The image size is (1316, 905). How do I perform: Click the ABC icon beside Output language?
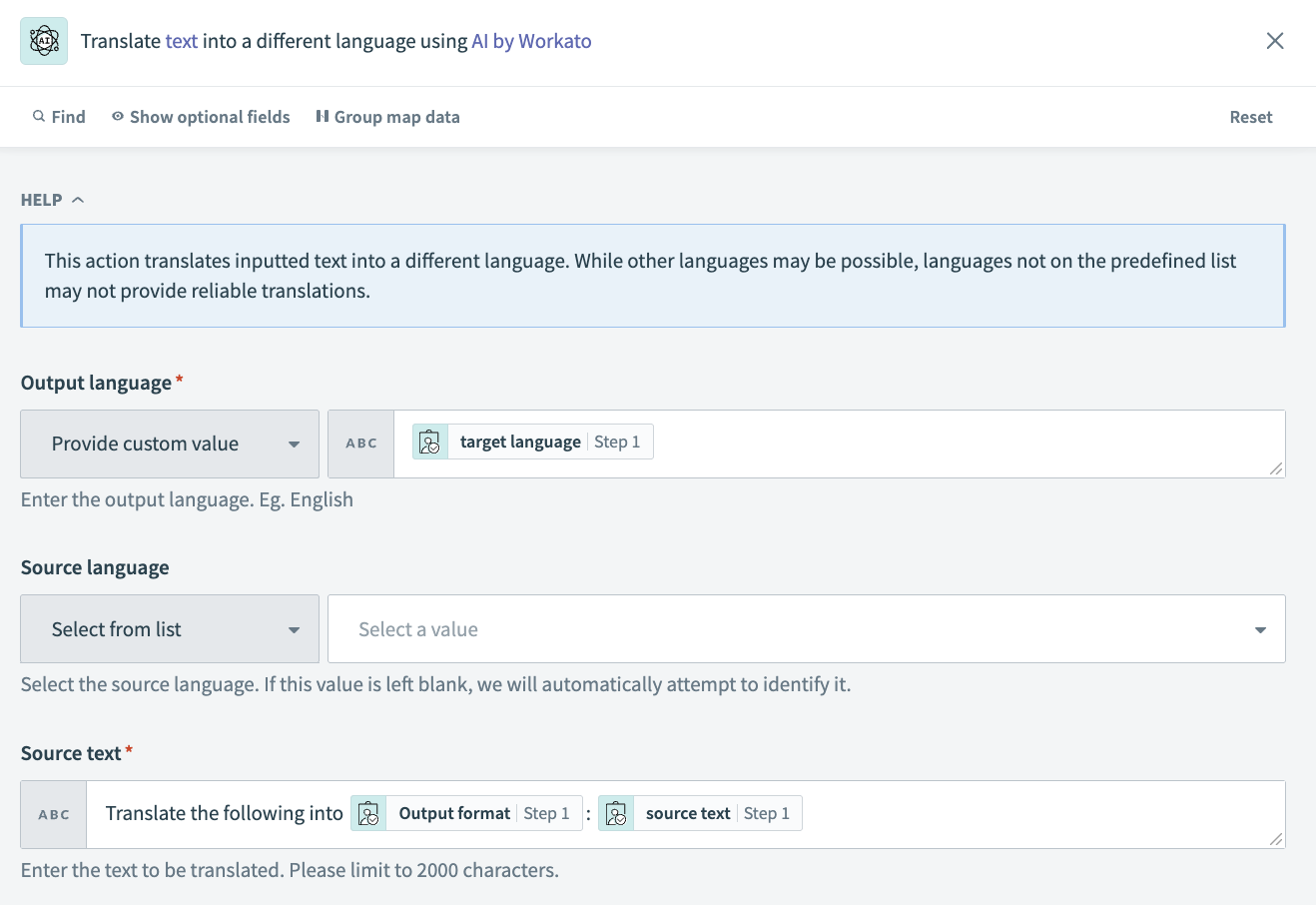[x=361, y=444]
